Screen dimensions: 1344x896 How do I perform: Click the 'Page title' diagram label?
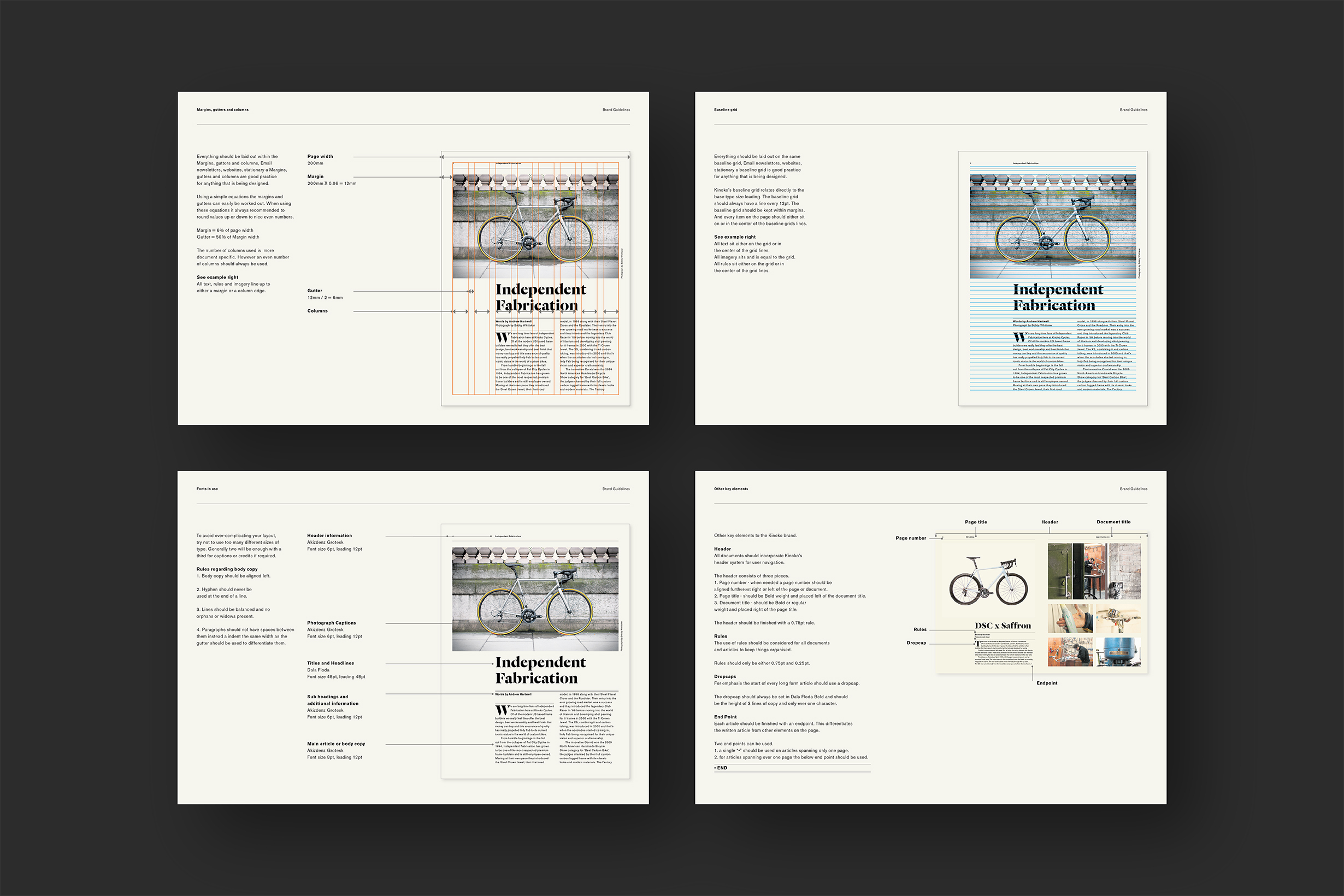pyautogui.click(x=976, y=522)
